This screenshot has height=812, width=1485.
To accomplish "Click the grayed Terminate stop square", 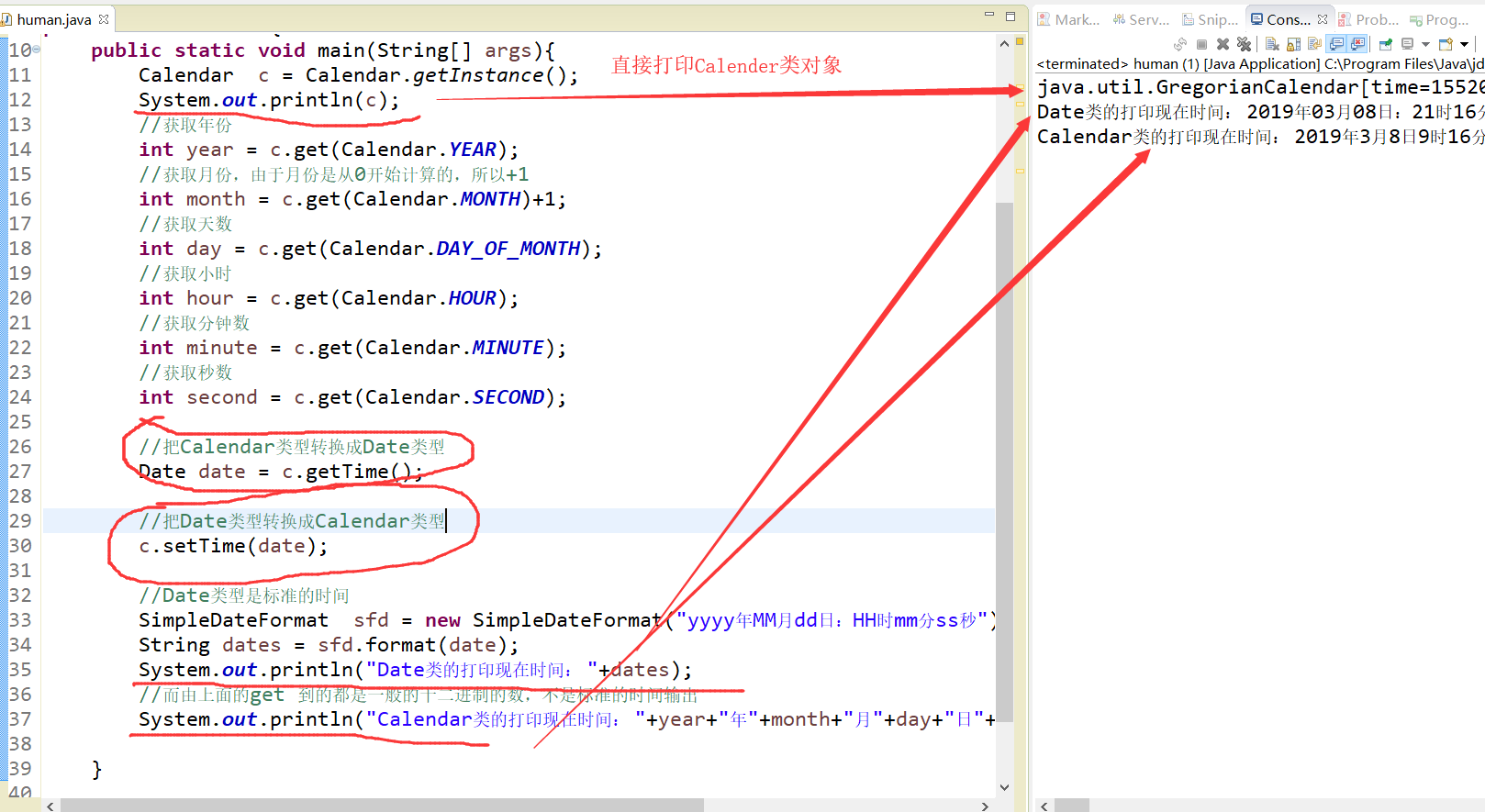I will [1201, 44].
